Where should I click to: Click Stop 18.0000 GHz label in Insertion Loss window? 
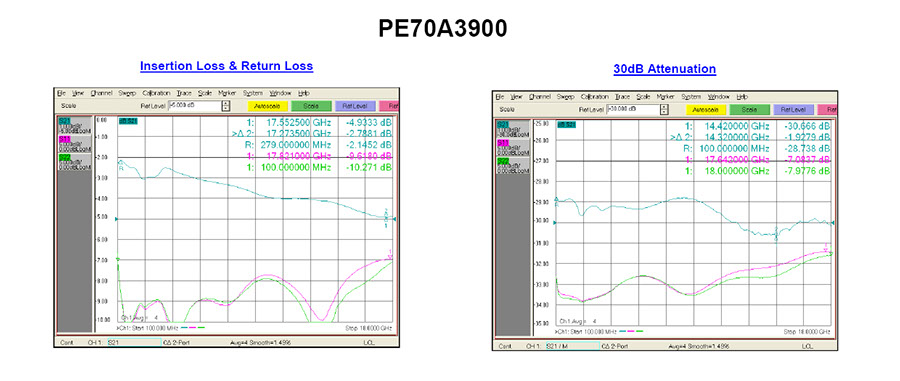pyautogui.click(x=369, y=328)
